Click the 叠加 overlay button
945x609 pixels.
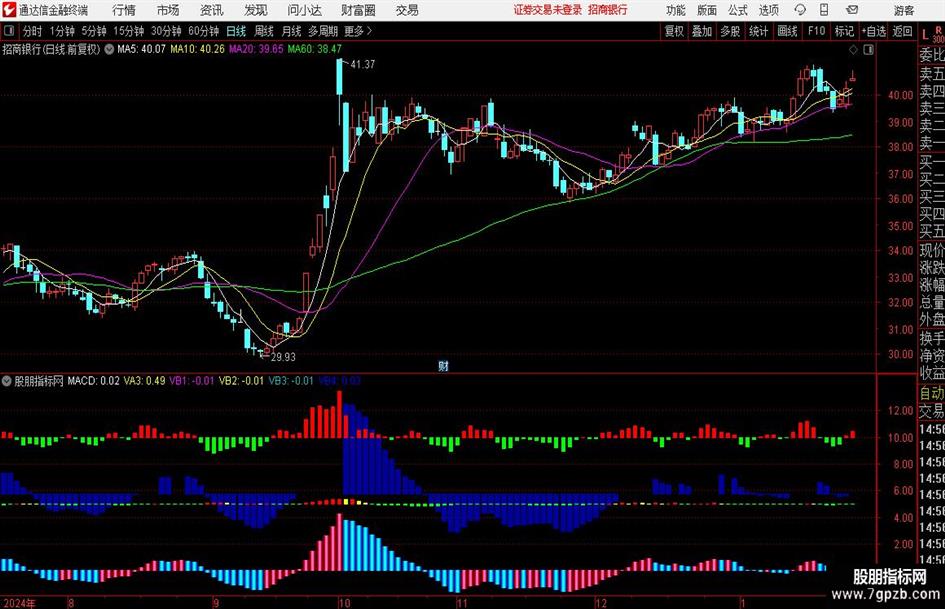702,31
